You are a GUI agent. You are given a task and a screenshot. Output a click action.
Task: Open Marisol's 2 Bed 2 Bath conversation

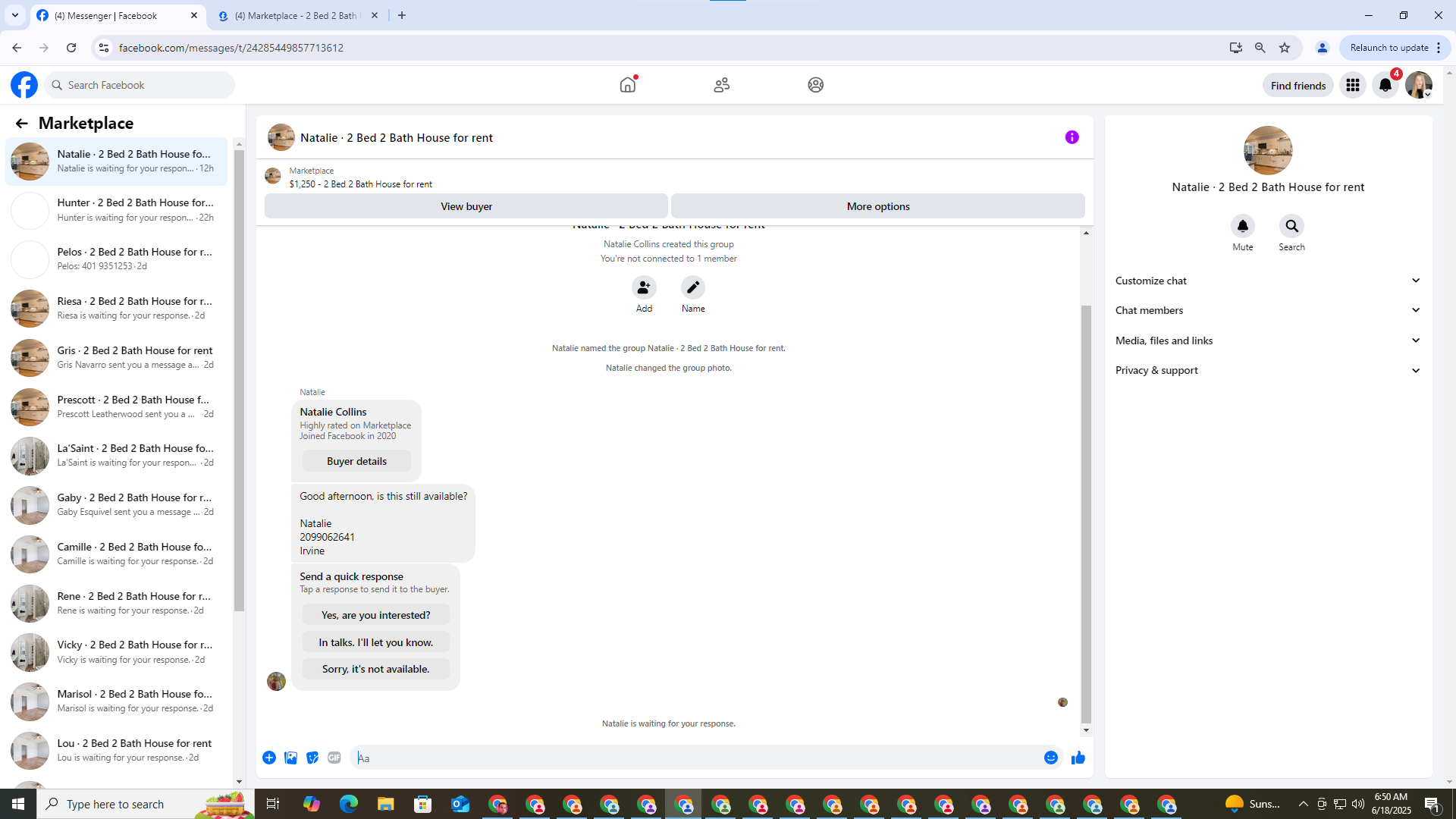[x=116, y=701]
